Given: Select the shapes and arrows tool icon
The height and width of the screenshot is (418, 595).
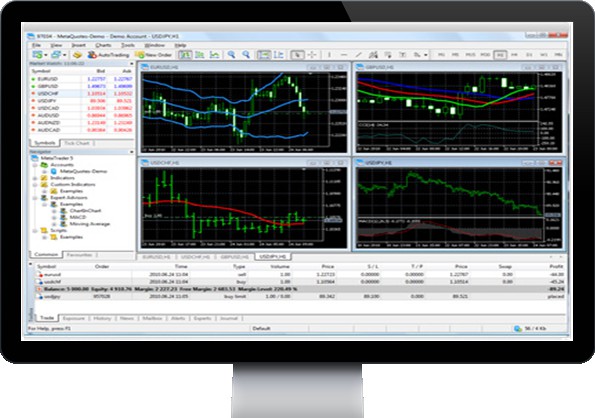Looking at the screenshot, I should point(417,55).
